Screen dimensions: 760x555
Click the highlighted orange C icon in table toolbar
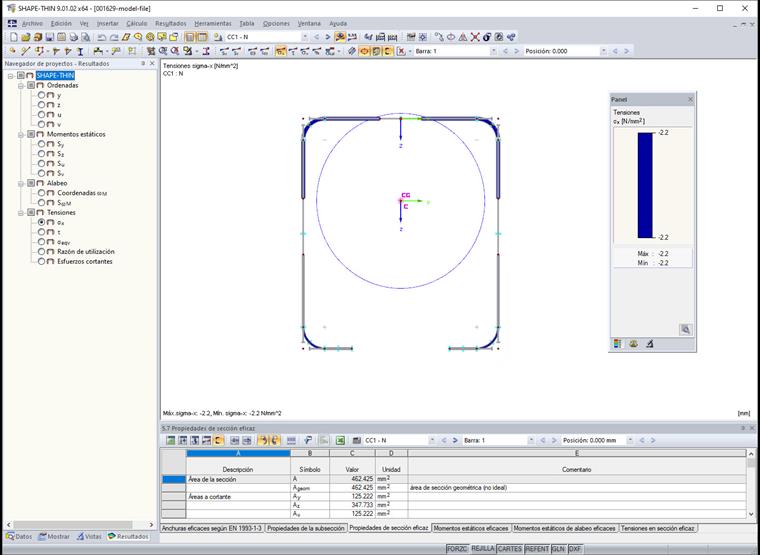[219, 440]
